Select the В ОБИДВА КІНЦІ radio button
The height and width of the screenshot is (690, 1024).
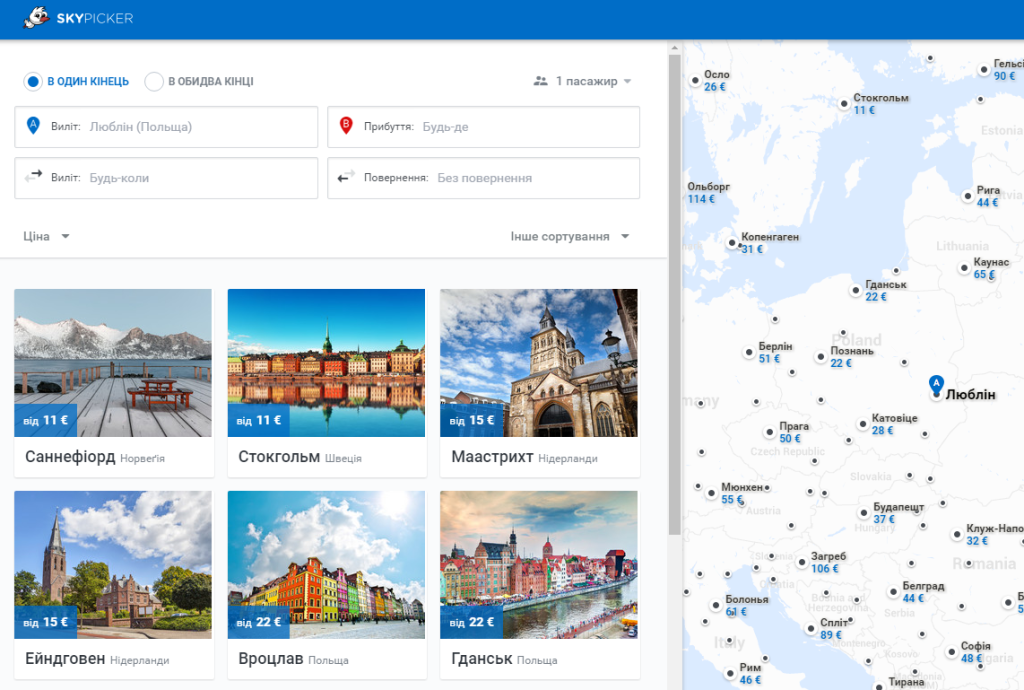tap(154, 82)
